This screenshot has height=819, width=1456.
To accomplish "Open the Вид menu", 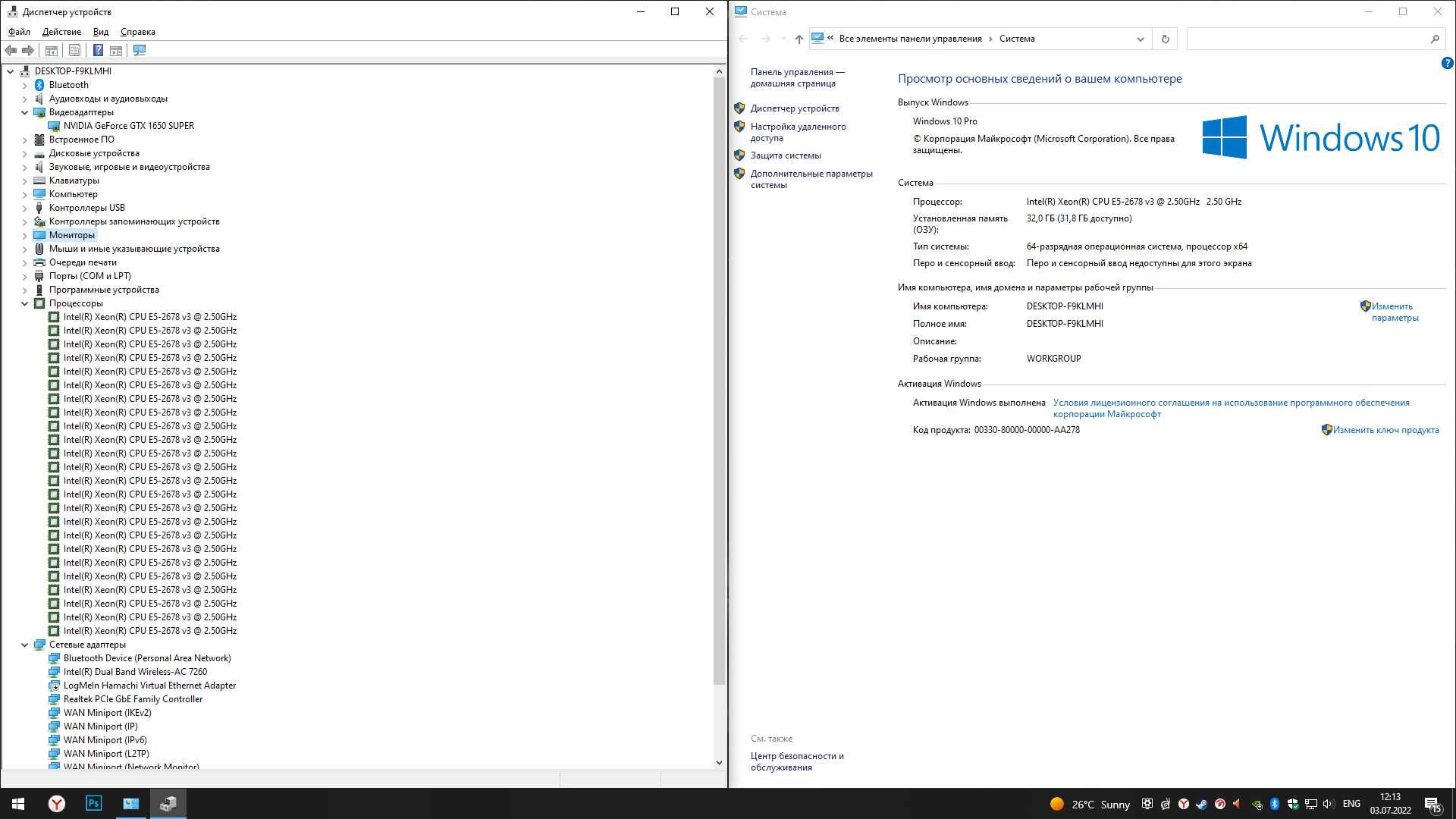I will pos(101,32).
